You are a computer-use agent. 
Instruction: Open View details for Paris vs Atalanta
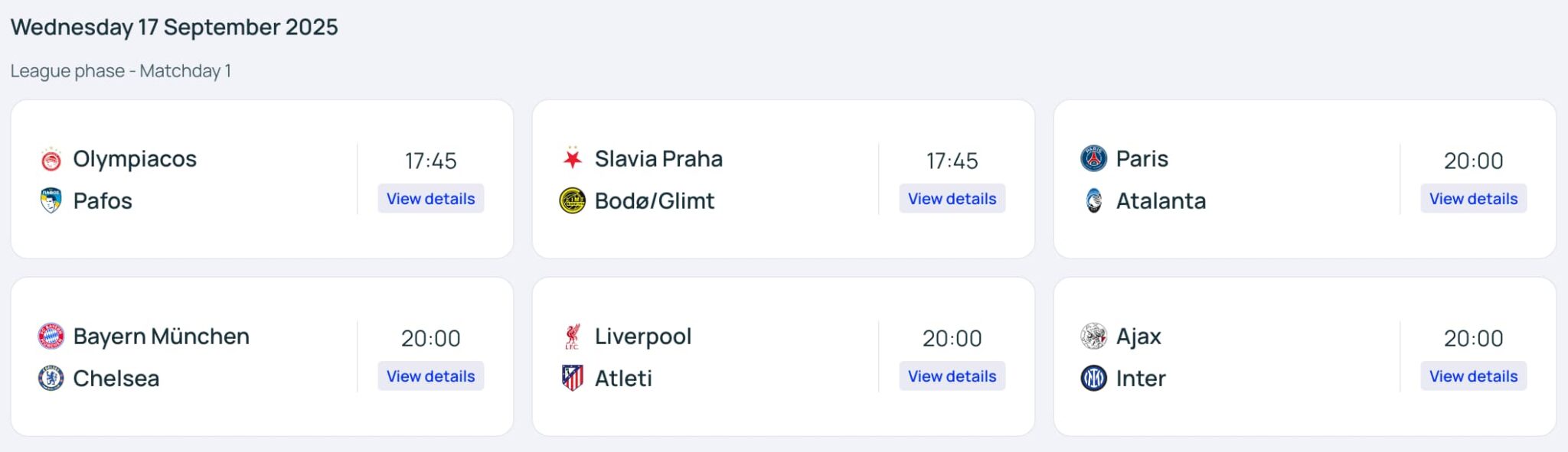point(1473,199)
